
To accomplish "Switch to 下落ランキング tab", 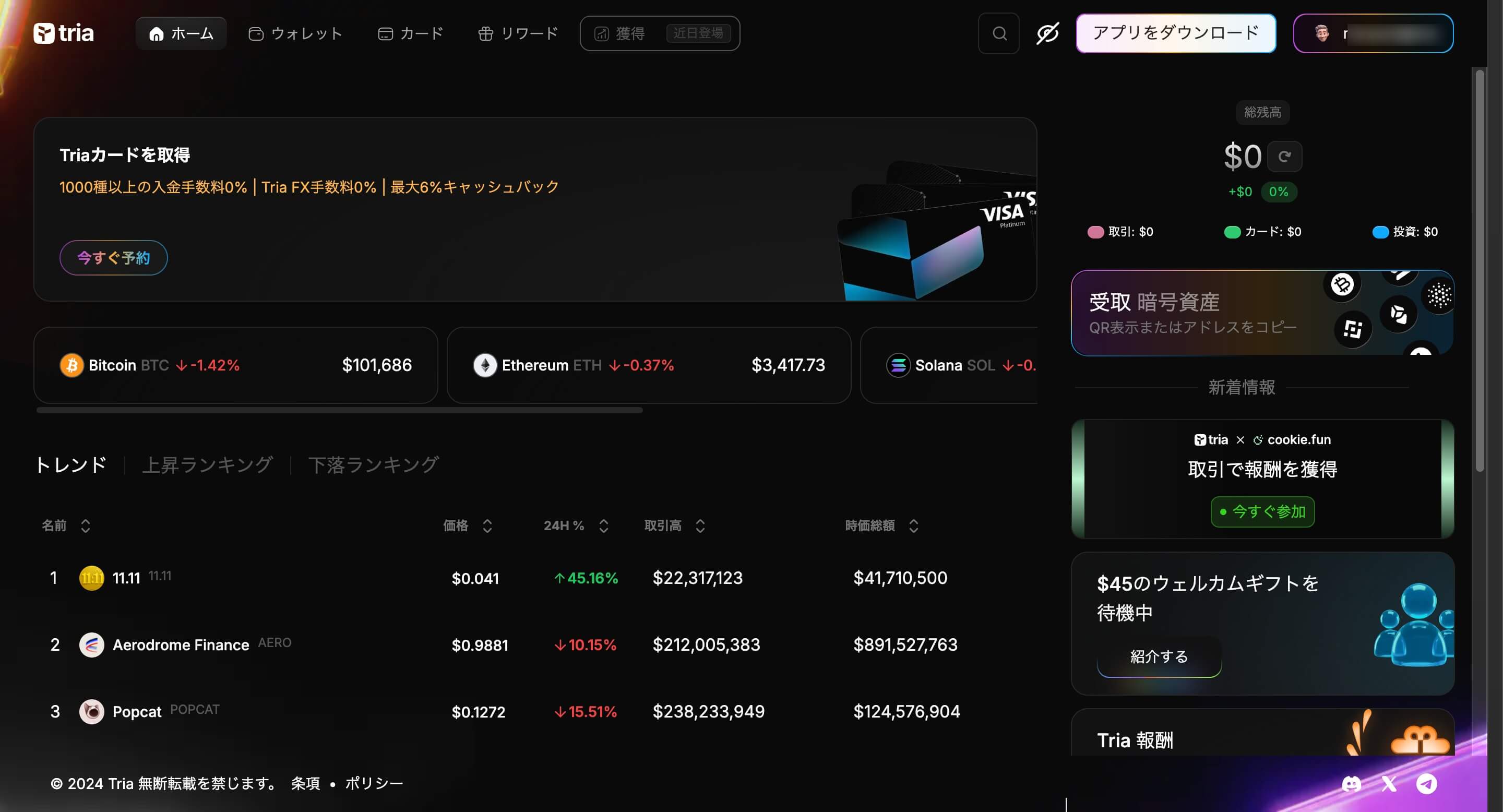I will (374, 464).
